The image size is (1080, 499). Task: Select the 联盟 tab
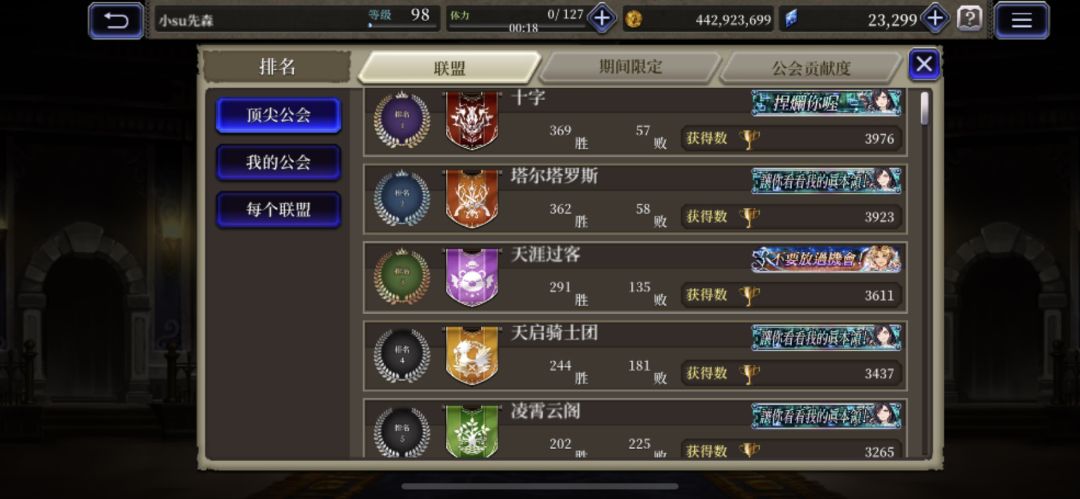click(450, 68)
